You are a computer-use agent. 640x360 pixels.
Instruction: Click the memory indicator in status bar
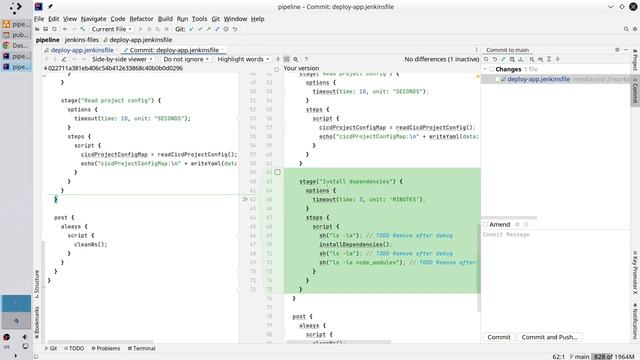click(x=613, y=357)
